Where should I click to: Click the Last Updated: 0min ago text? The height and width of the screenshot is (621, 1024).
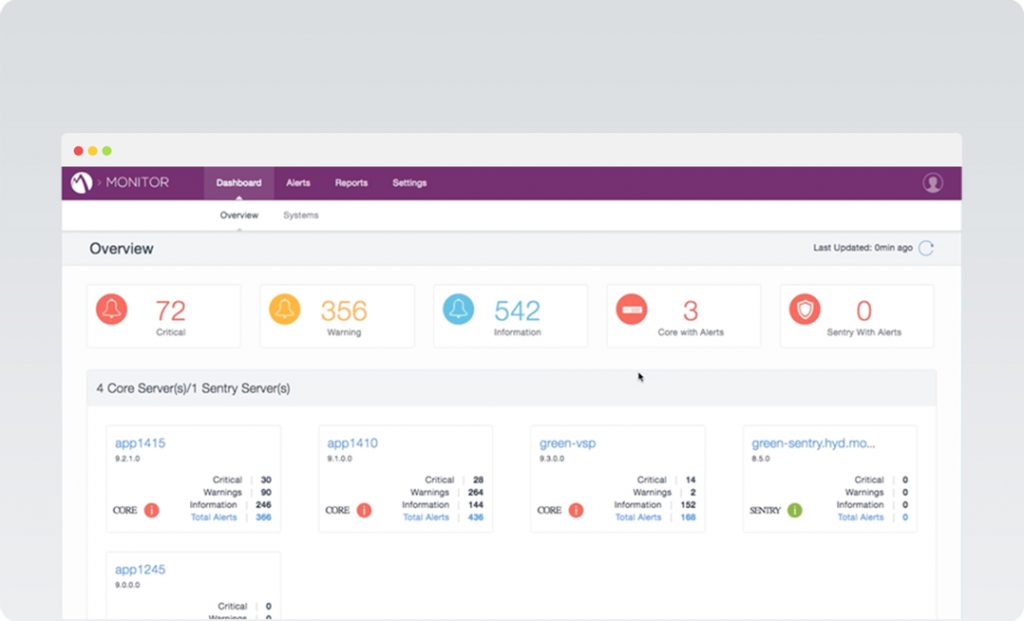pyautogui.click(x=863, y=247)
